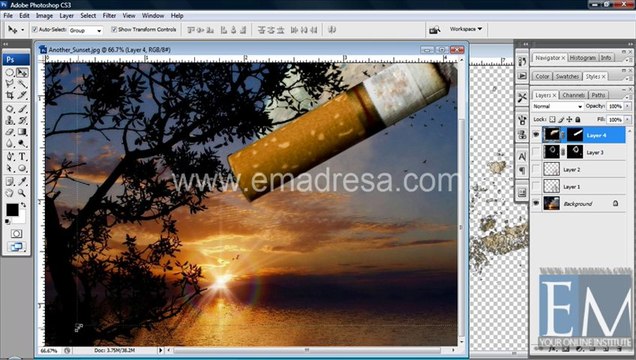This screenshot has width=636, height=360.
Task: Select the Blur tool
Action: click(10, 144)
